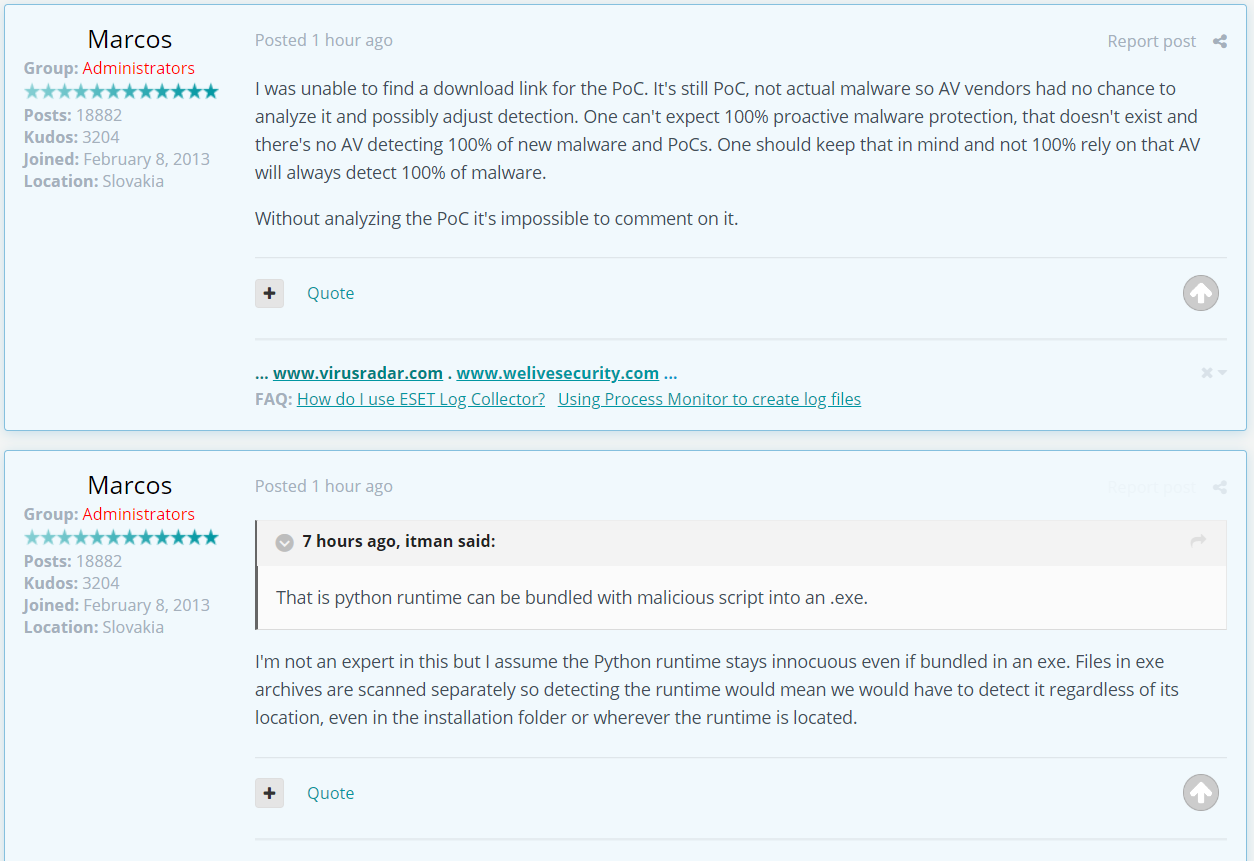Open Marcos profile from first post
Image resolution: width=1254 pixels, height=861 pixels.
130,39
